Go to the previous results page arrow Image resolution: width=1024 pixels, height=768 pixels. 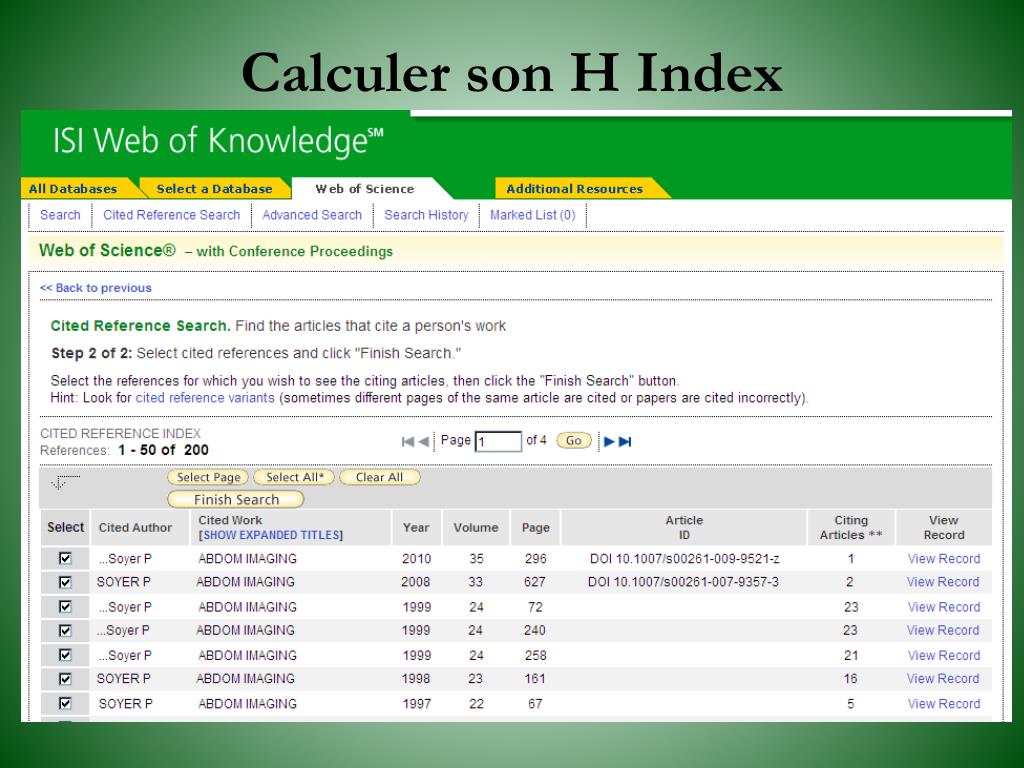(x=423, y=442)
